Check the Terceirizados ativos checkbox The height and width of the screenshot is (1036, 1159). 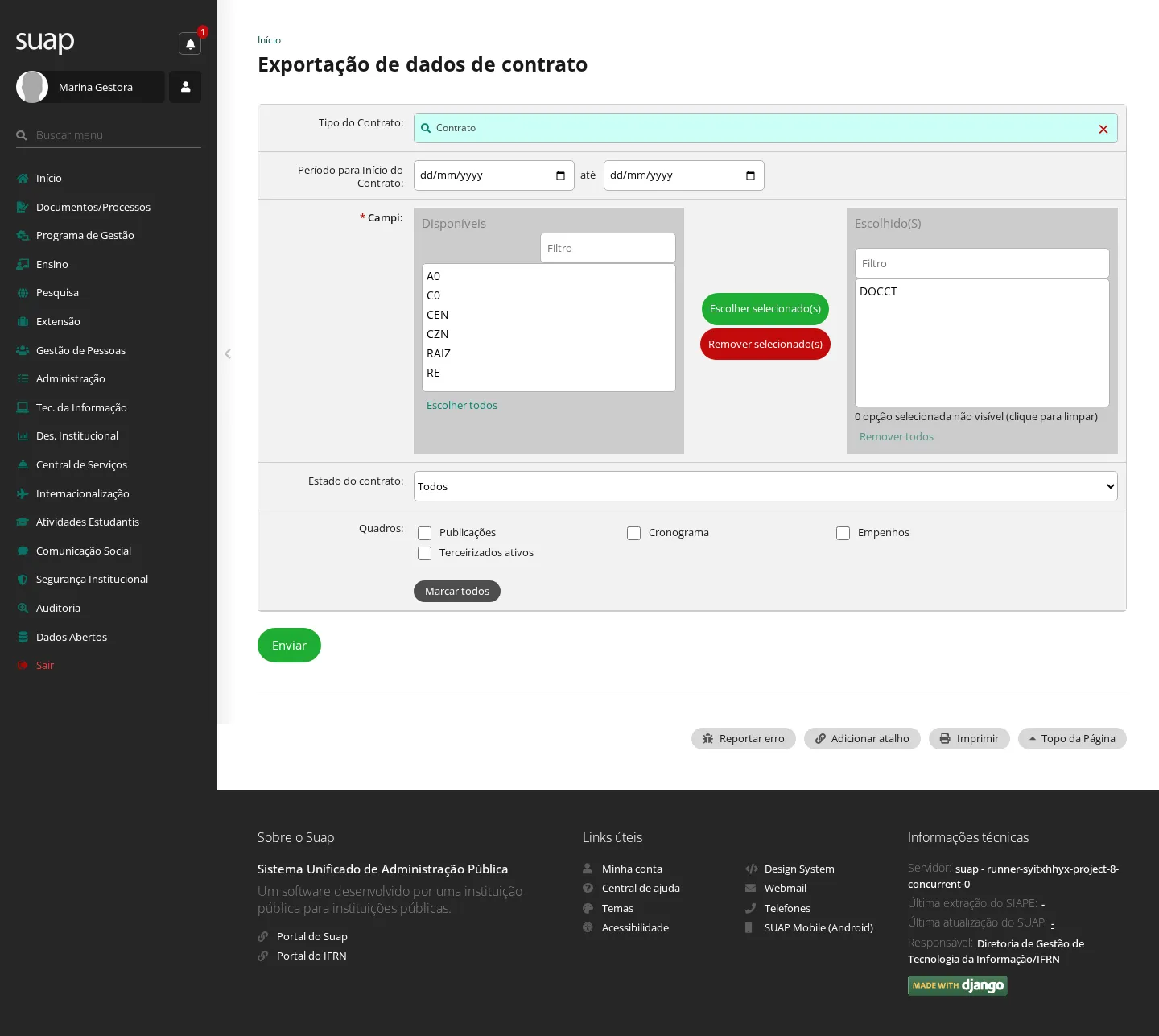tap(425, 553)
